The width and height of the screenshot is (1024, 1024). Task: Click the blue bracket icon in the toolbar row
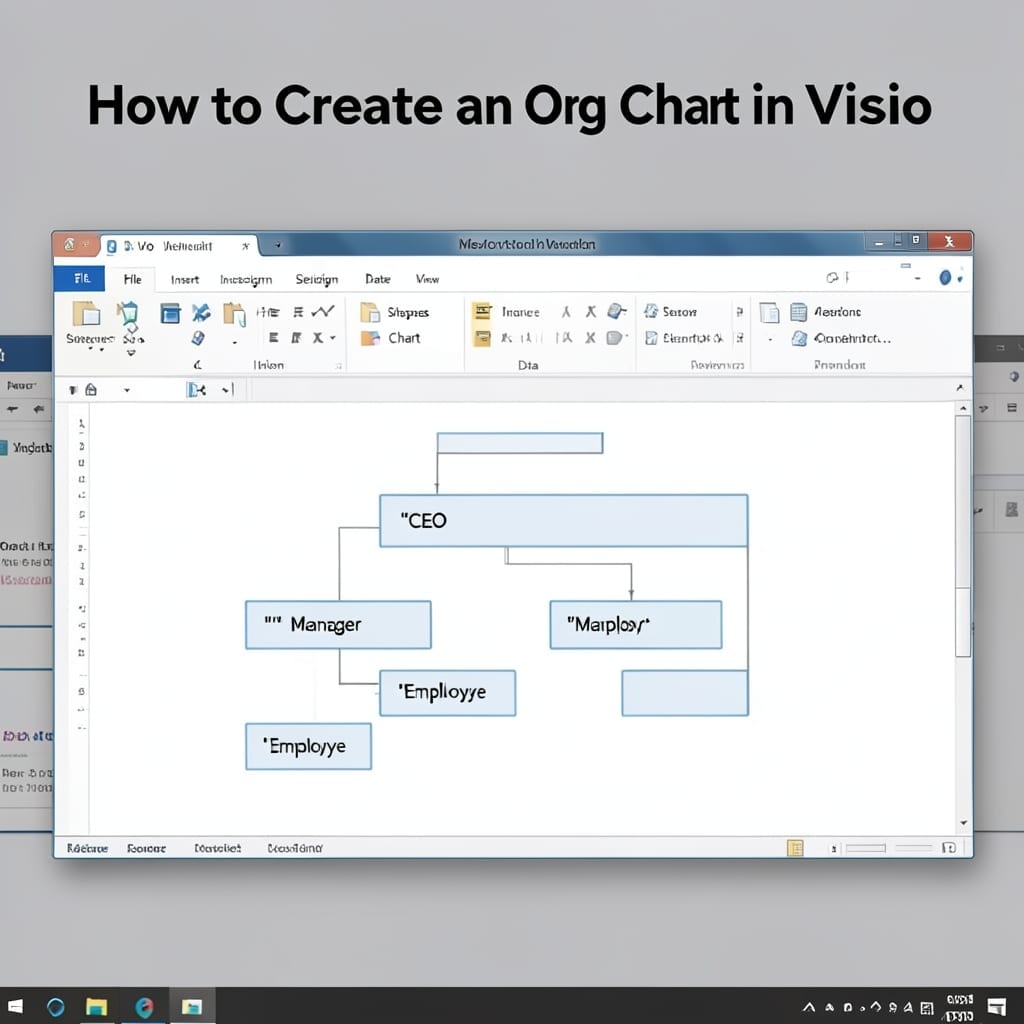click(196, 390)
